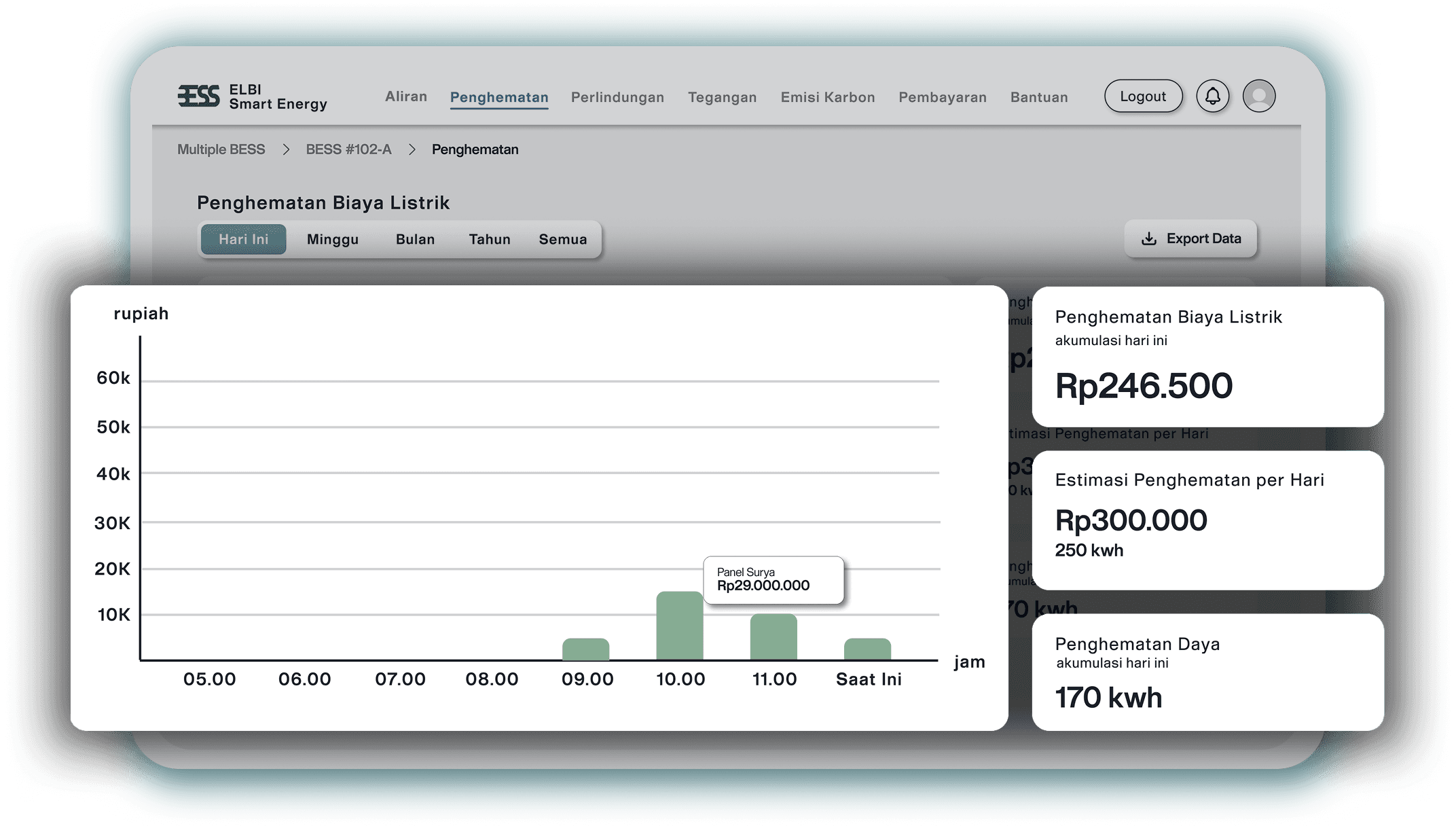Switch to Semua period tab
1456x826 pixels.
tap(563, 239)
